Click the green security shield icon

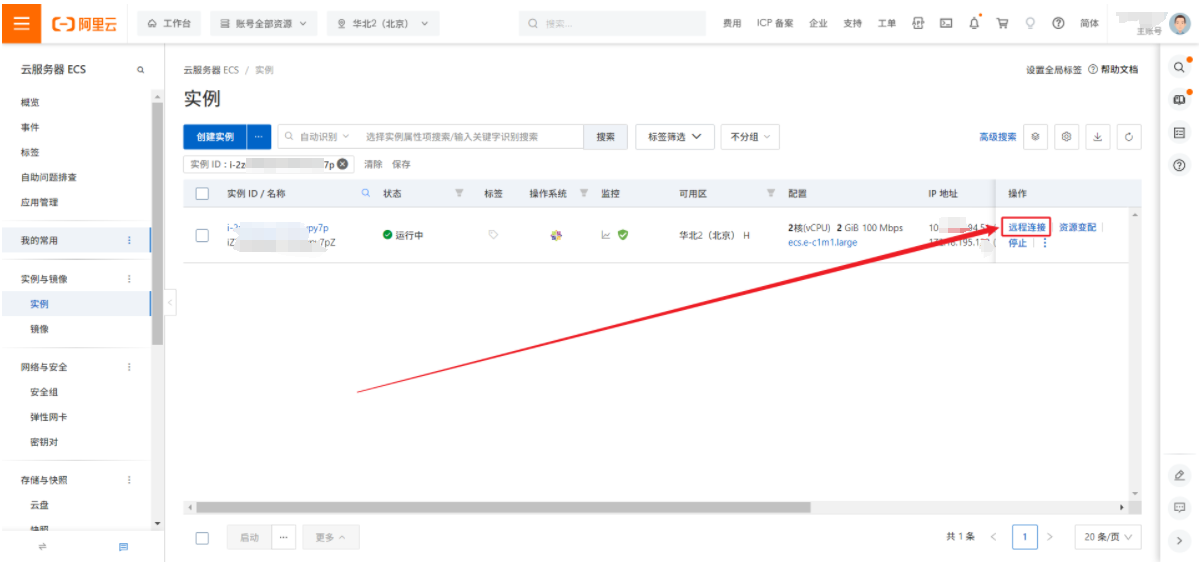coord(623,235)
